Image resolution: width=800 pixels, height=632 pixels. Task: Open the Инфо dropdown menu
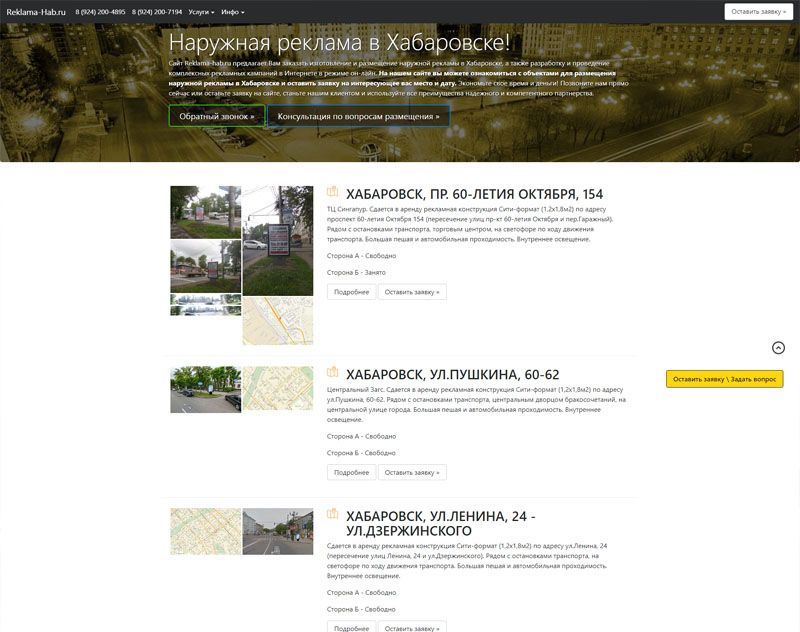pos(232,12)
